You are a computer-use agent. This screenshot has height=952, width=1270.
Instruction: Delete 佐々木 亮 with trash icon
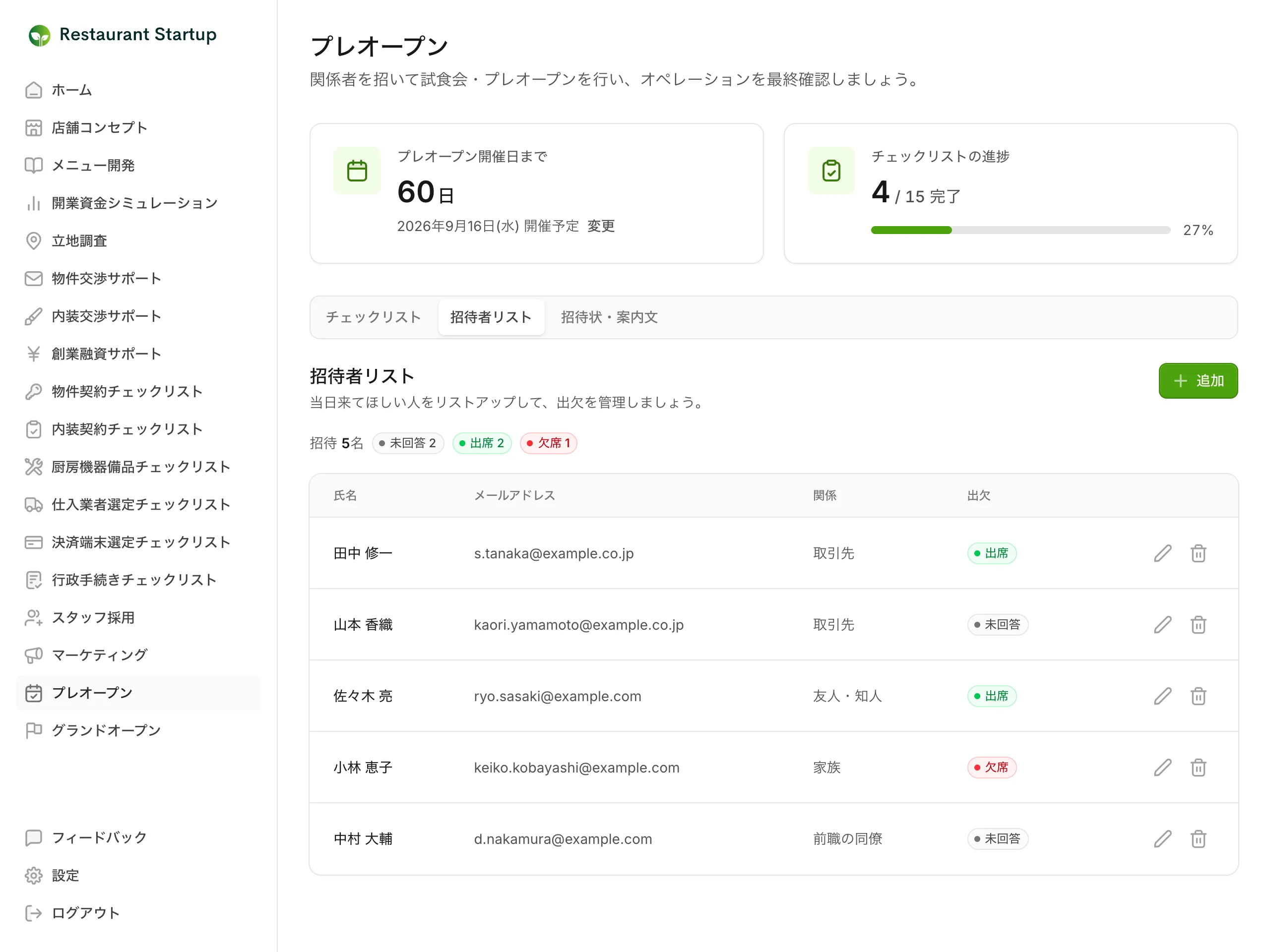tap(1198, 696)
